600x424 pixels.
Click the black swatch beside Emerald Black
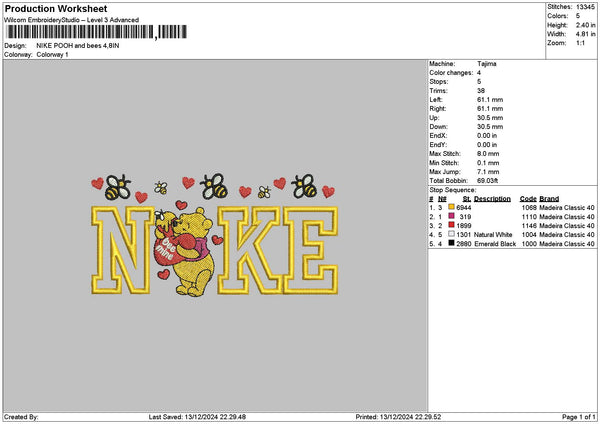coord(451,243)
